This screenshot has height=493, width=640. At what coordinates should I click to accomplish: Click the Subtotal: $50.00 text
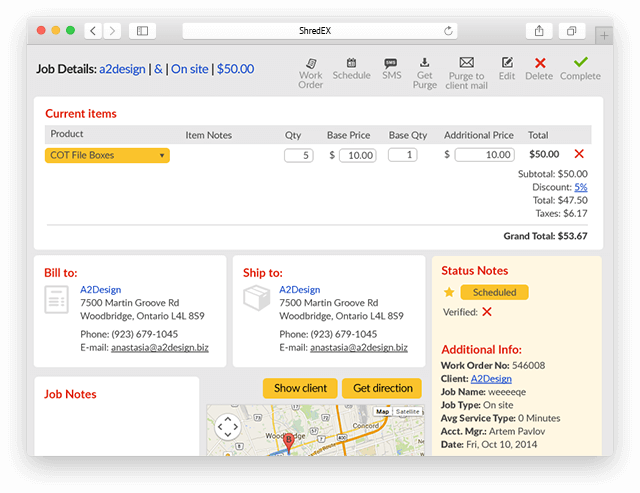[x=553, y=174]
